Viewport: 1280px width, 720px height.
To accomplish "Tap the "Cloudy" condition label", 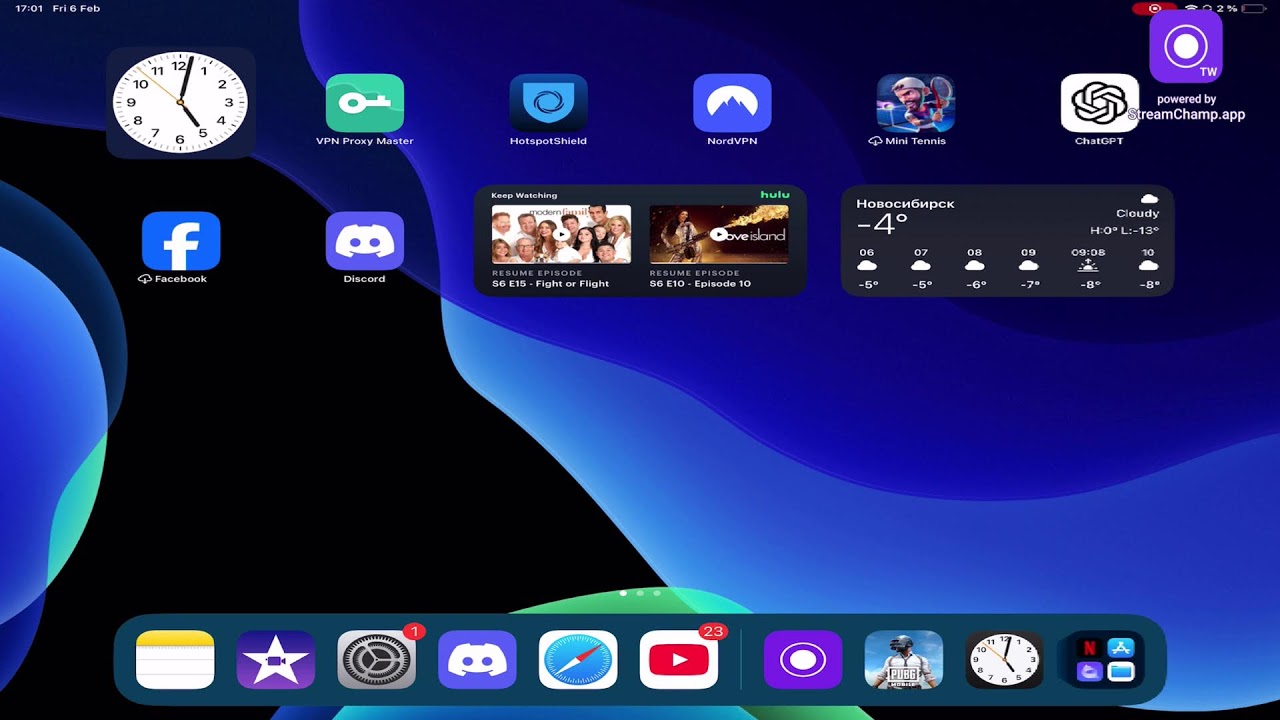I will point(1138,213).
